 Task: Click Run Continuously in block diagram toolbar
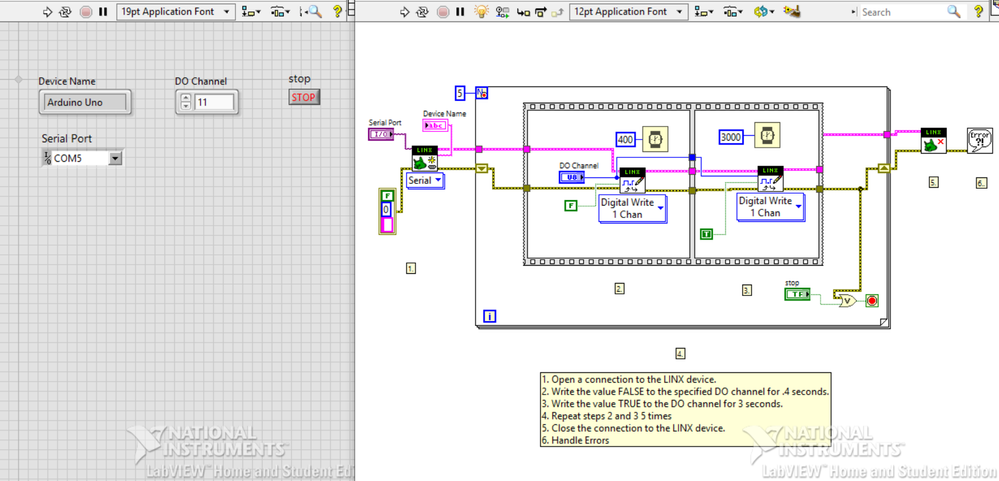(x=422, y=11)
